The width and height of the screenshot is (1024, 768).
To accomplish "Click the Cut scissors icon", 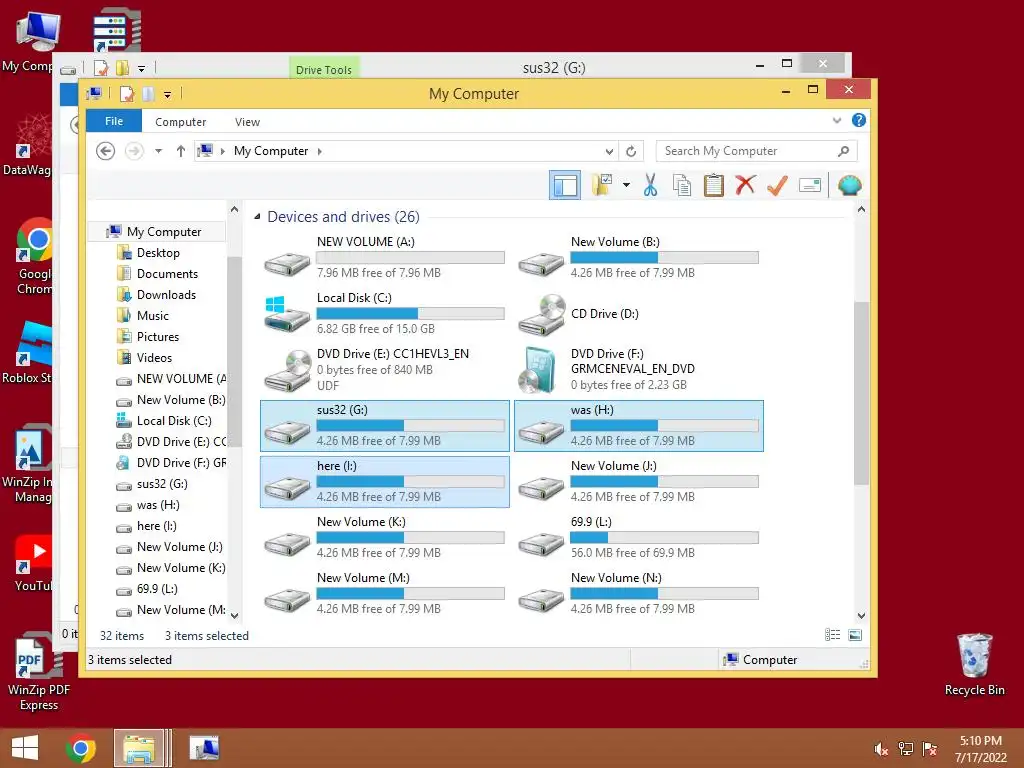I will (650, 185).
